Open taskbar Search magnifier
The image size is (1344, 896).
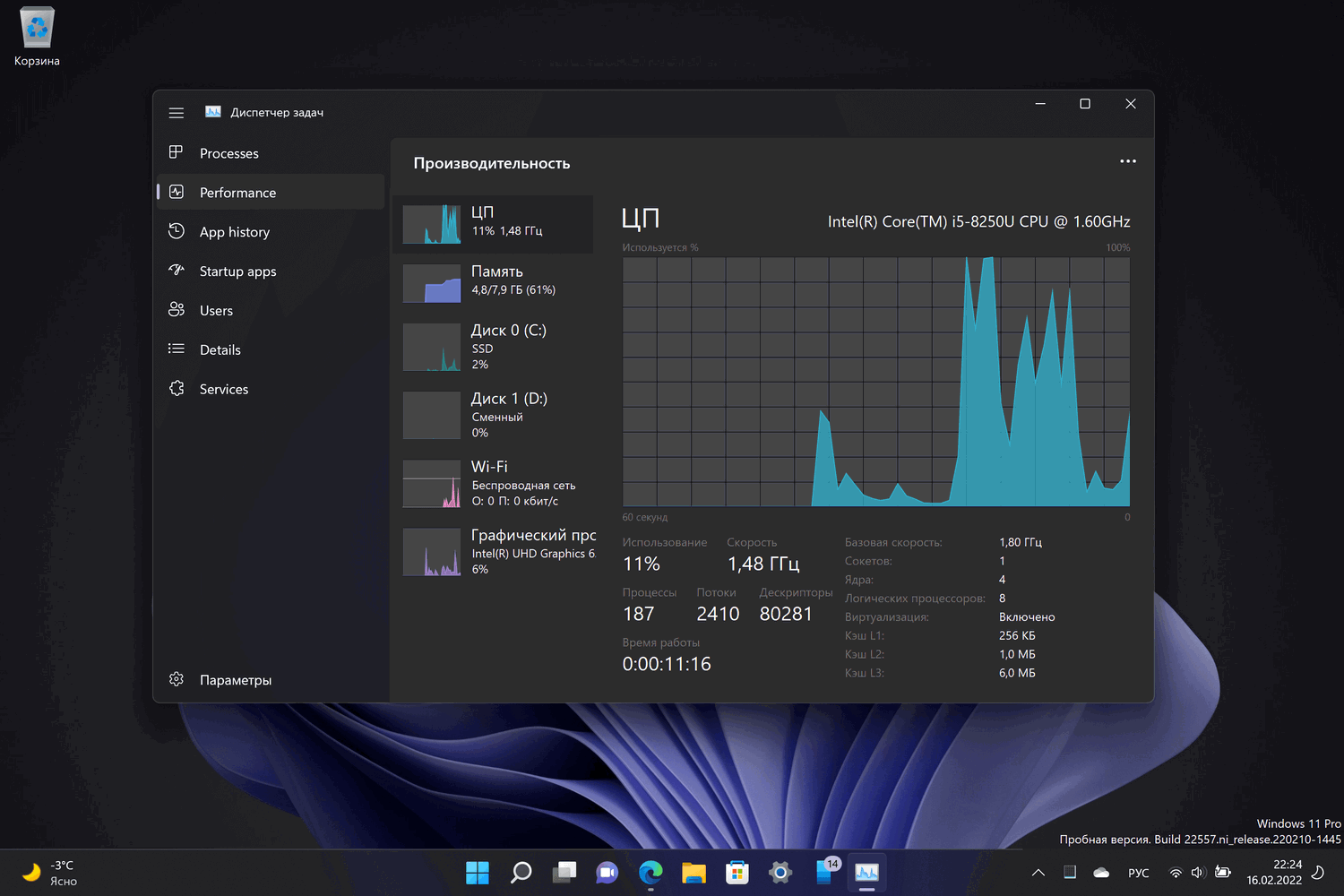point(521,872)
